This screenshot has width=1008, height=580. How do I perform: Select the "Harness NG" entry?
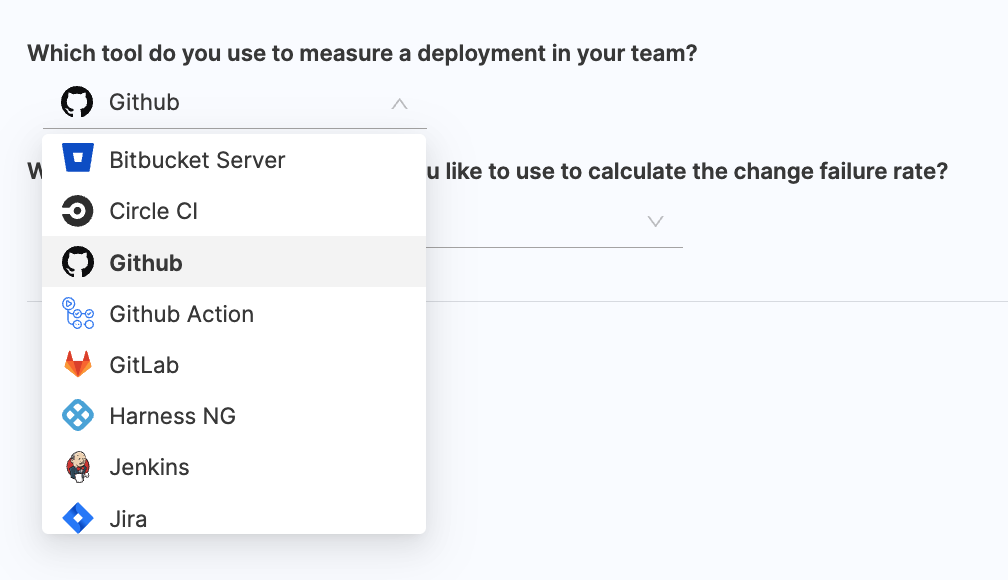[172, 416]
